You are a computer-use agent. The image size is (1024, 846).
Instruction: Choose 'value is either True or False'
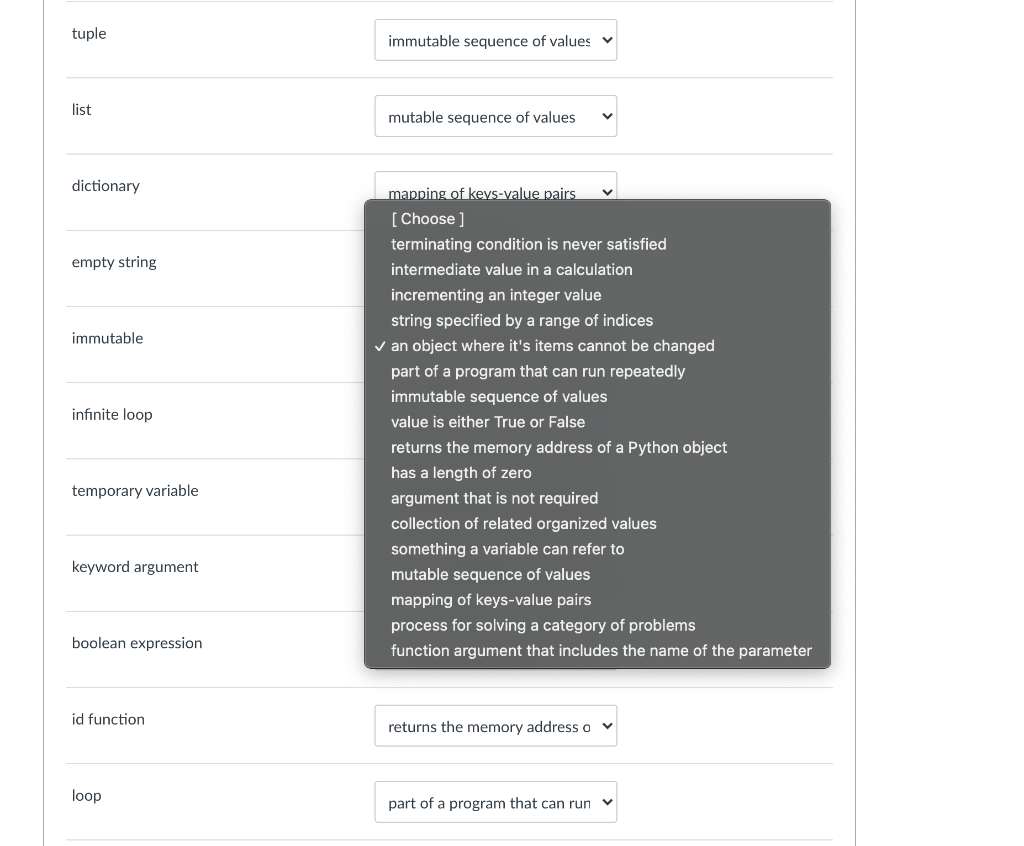(488, 422)
